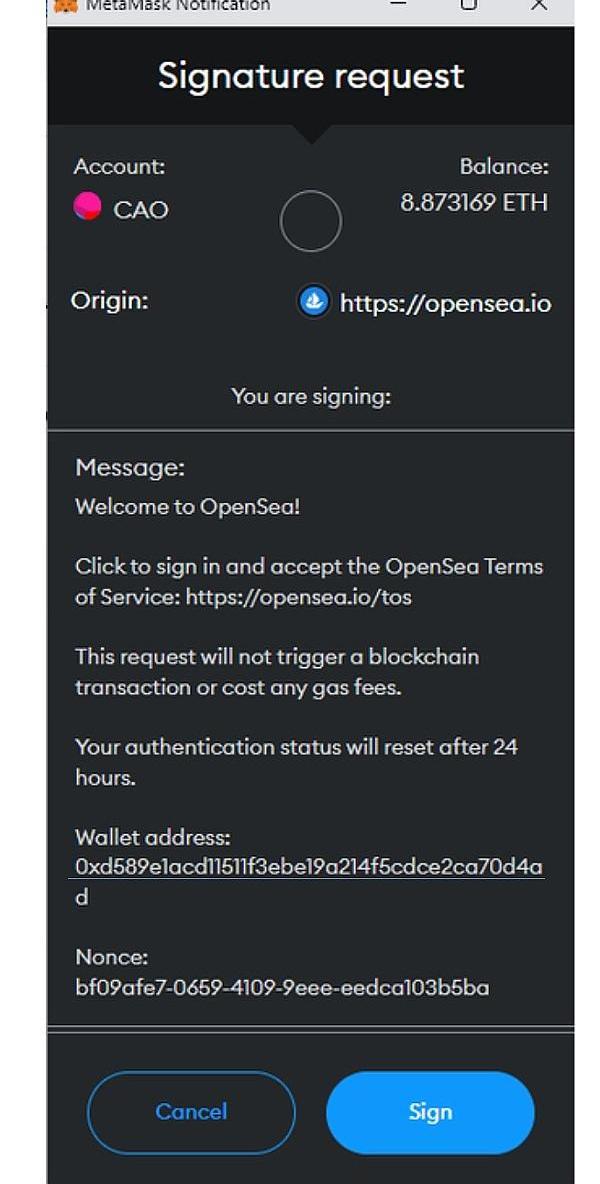Maximize the MetaMask Notification window
Viewport: 600px width, 1184px height.
pos(468,5)
